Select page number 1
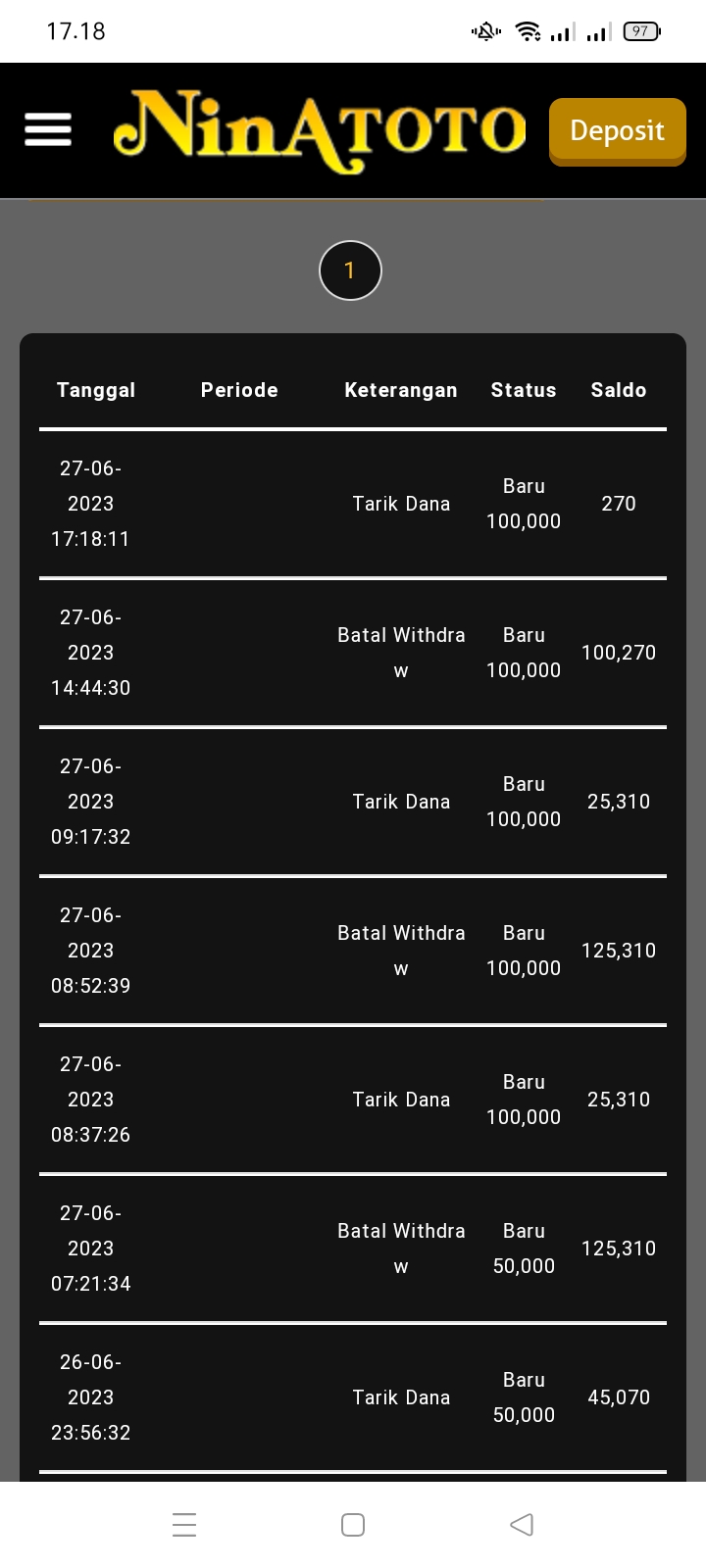The image size is (706, 1568). pyautogui.click(x=350, y=270)
